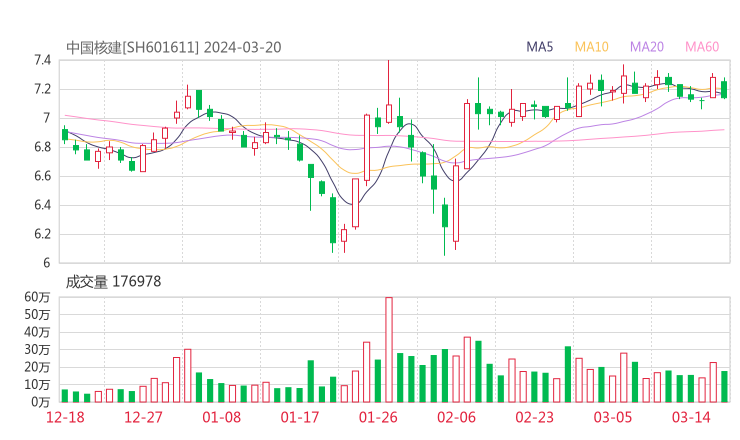
Task: Click the 7.2 price axis label
Action: tap(42, 89)
